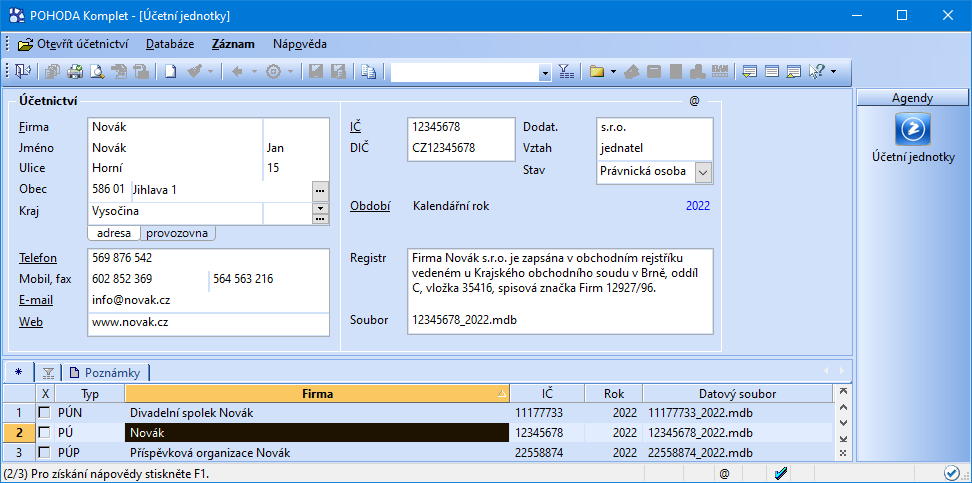
Task: Click the print icon in the toolbar
Action: tap(75, 71)
